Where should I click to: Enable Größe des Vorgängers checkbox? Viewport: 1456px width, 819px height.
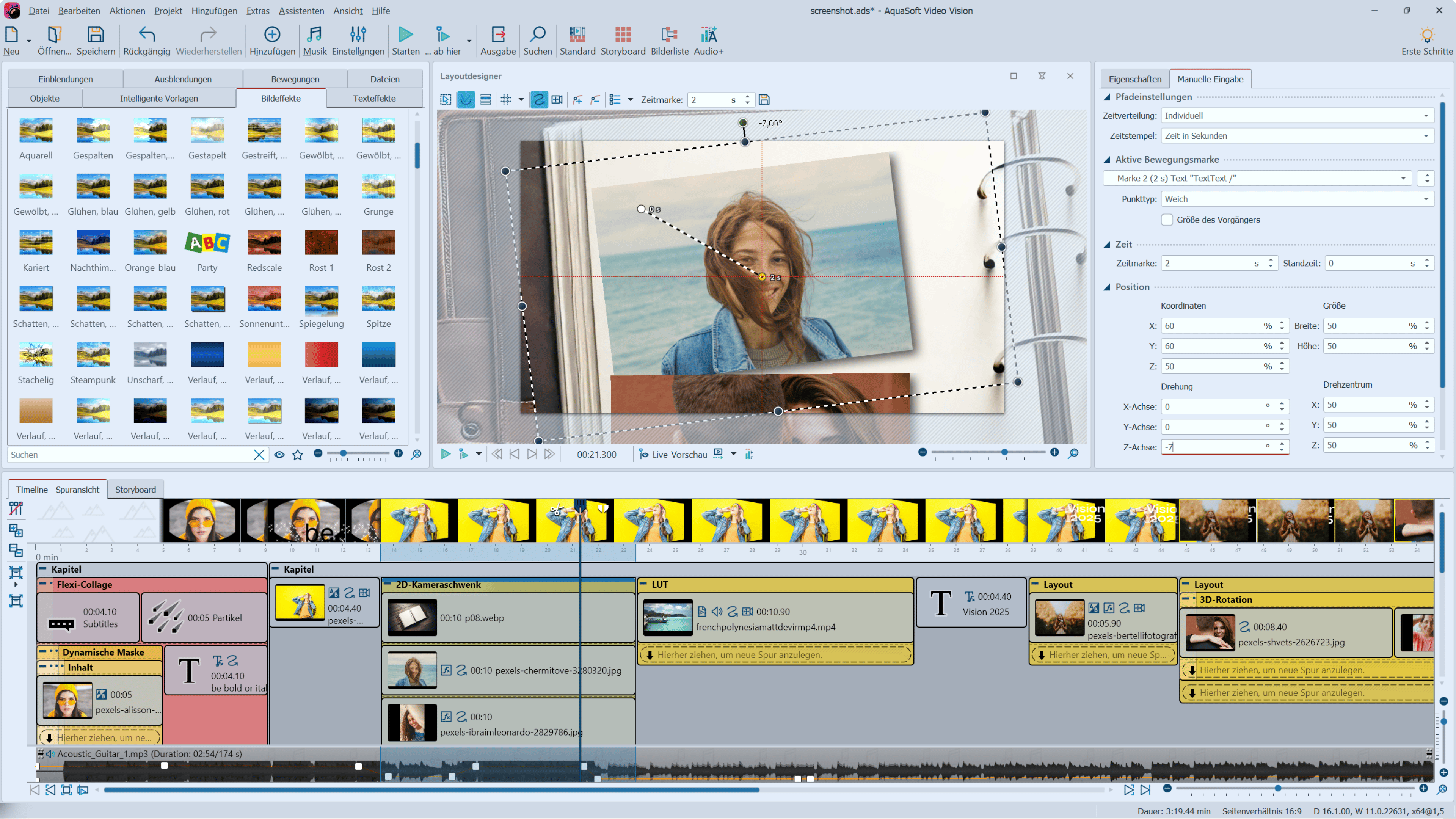coord(1167,220)
